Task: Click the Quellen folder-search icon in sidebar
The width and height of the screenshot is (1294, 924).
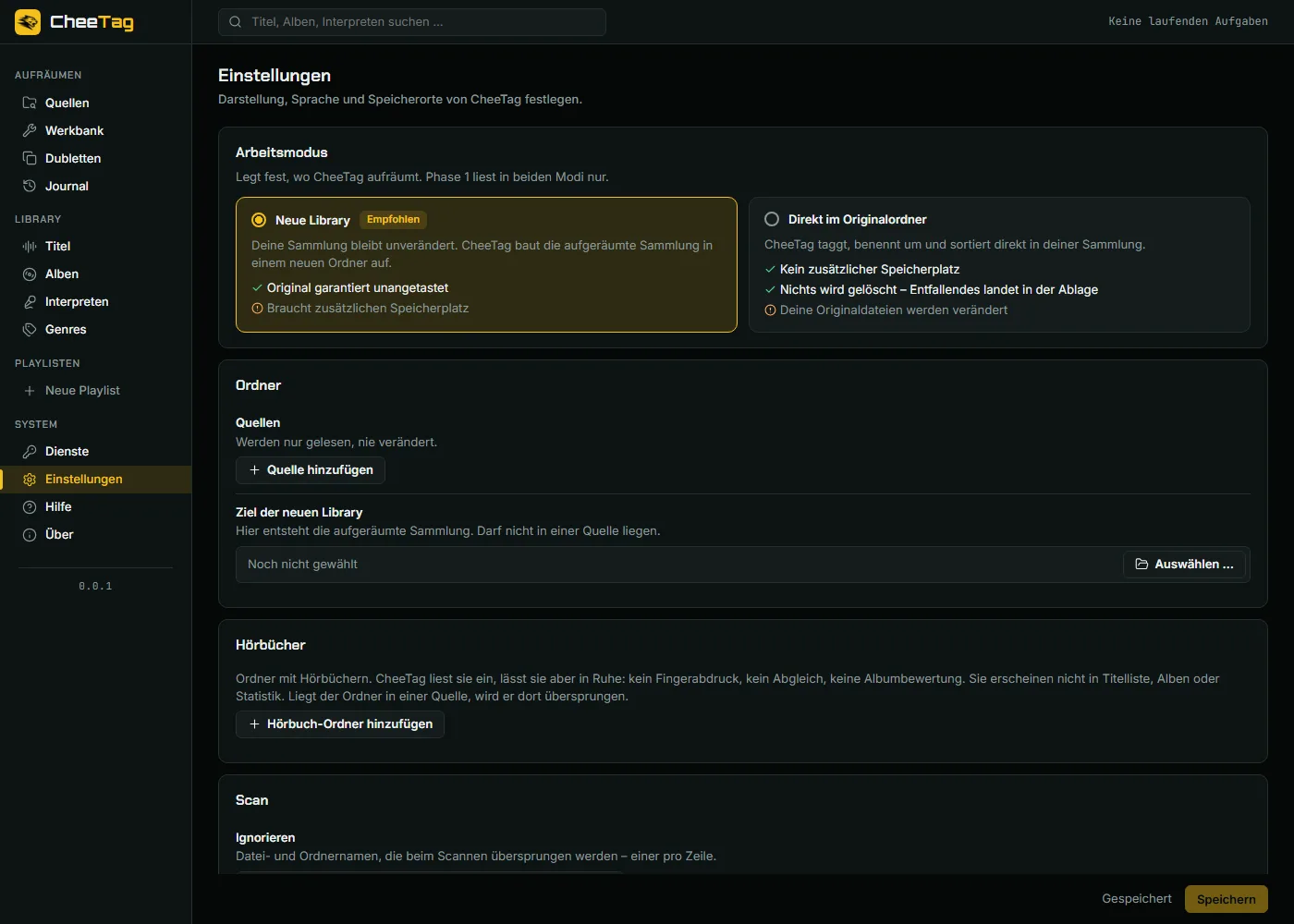Action: point(30,103)
